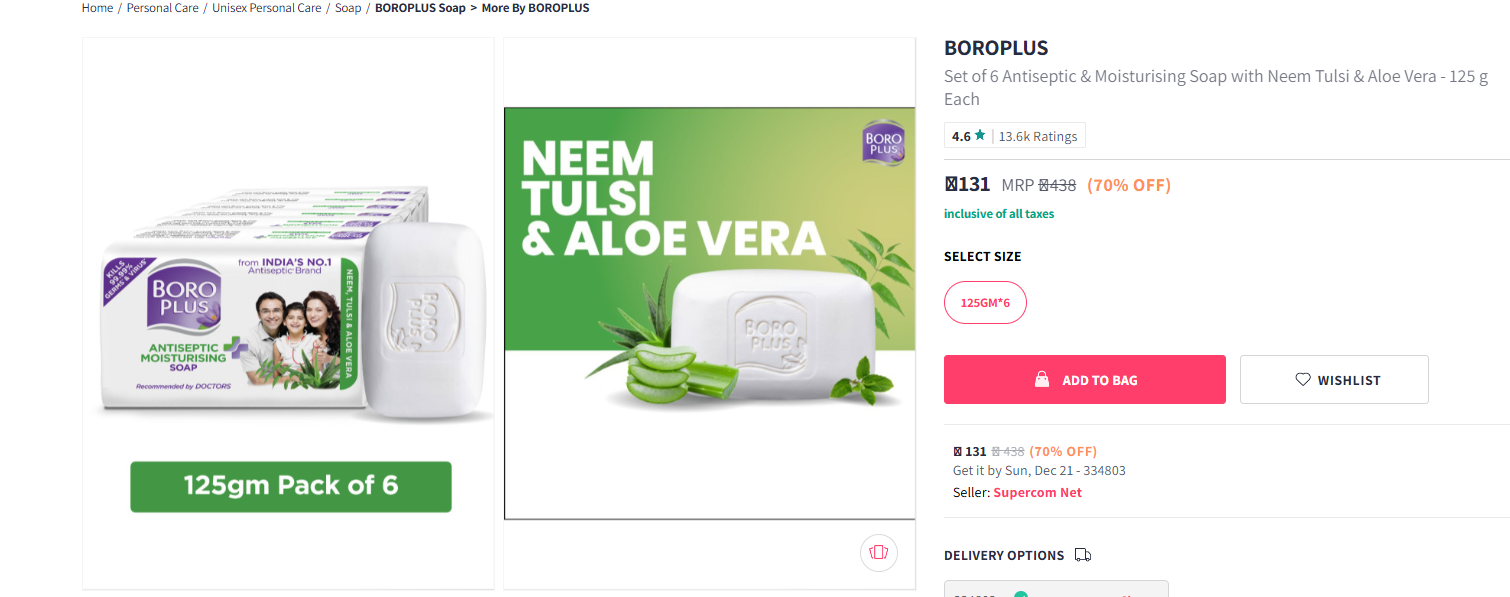This screenshot has width=1510, height=597.
Task: Open More By BOROPLUS link
Action: pos(536,8)
